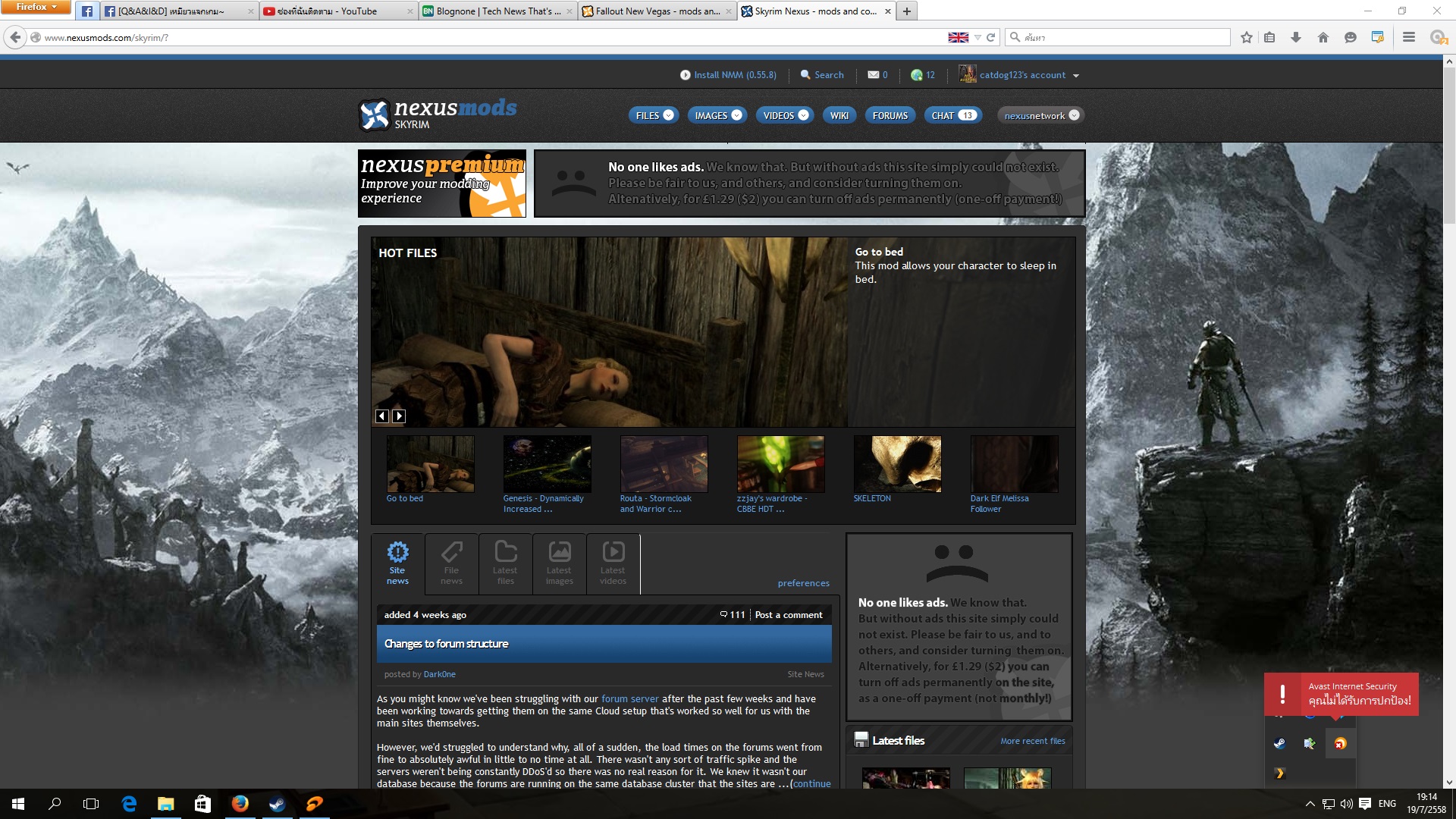
Task: Open Genesis - Dynamically Increased thumbnail
Action: [547, 464]
